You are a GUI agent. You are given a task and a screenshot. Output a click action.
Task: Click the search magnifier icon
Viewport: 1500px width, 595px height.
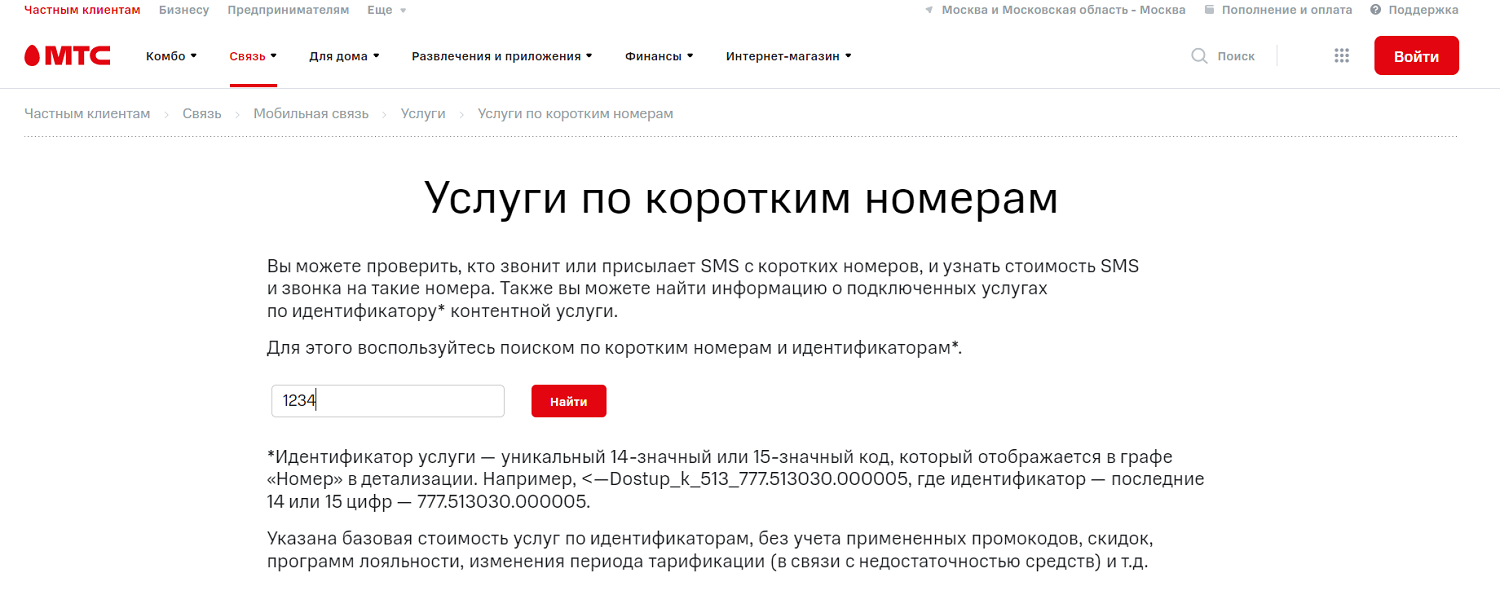tap(1199, 56)
